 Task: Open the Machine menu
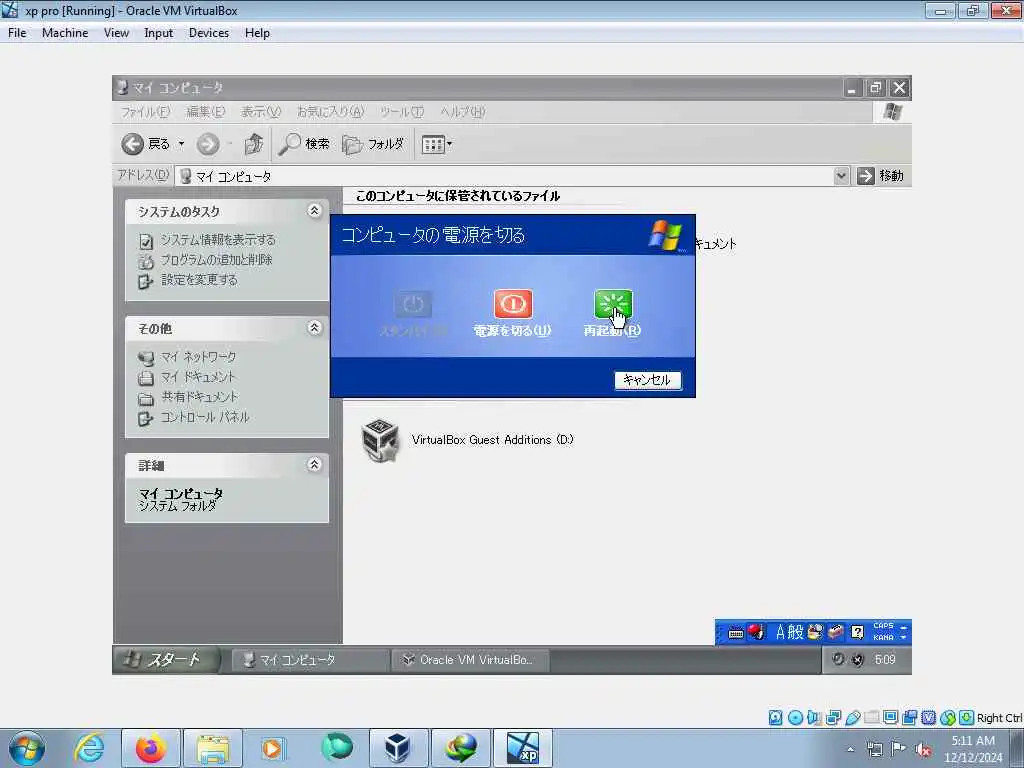(65, 33)
